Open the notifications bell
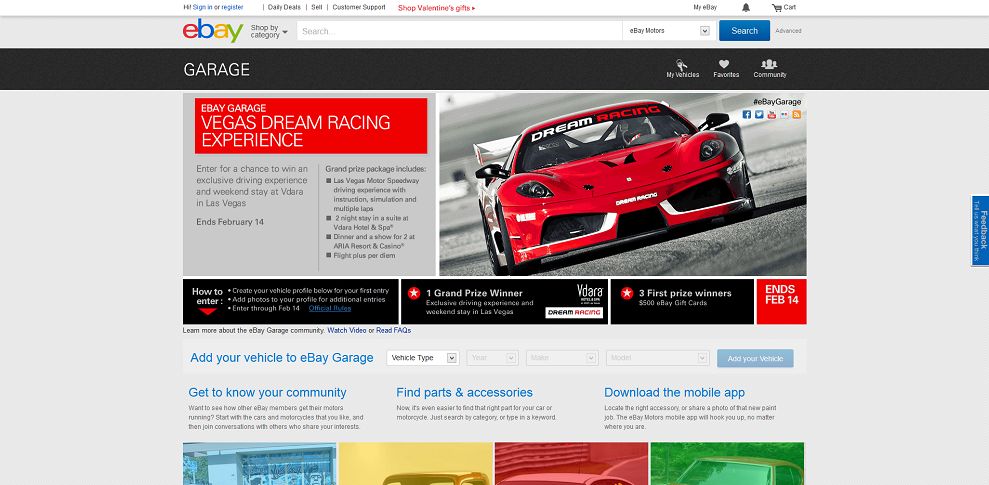The image size is (989, 485). 746,8
